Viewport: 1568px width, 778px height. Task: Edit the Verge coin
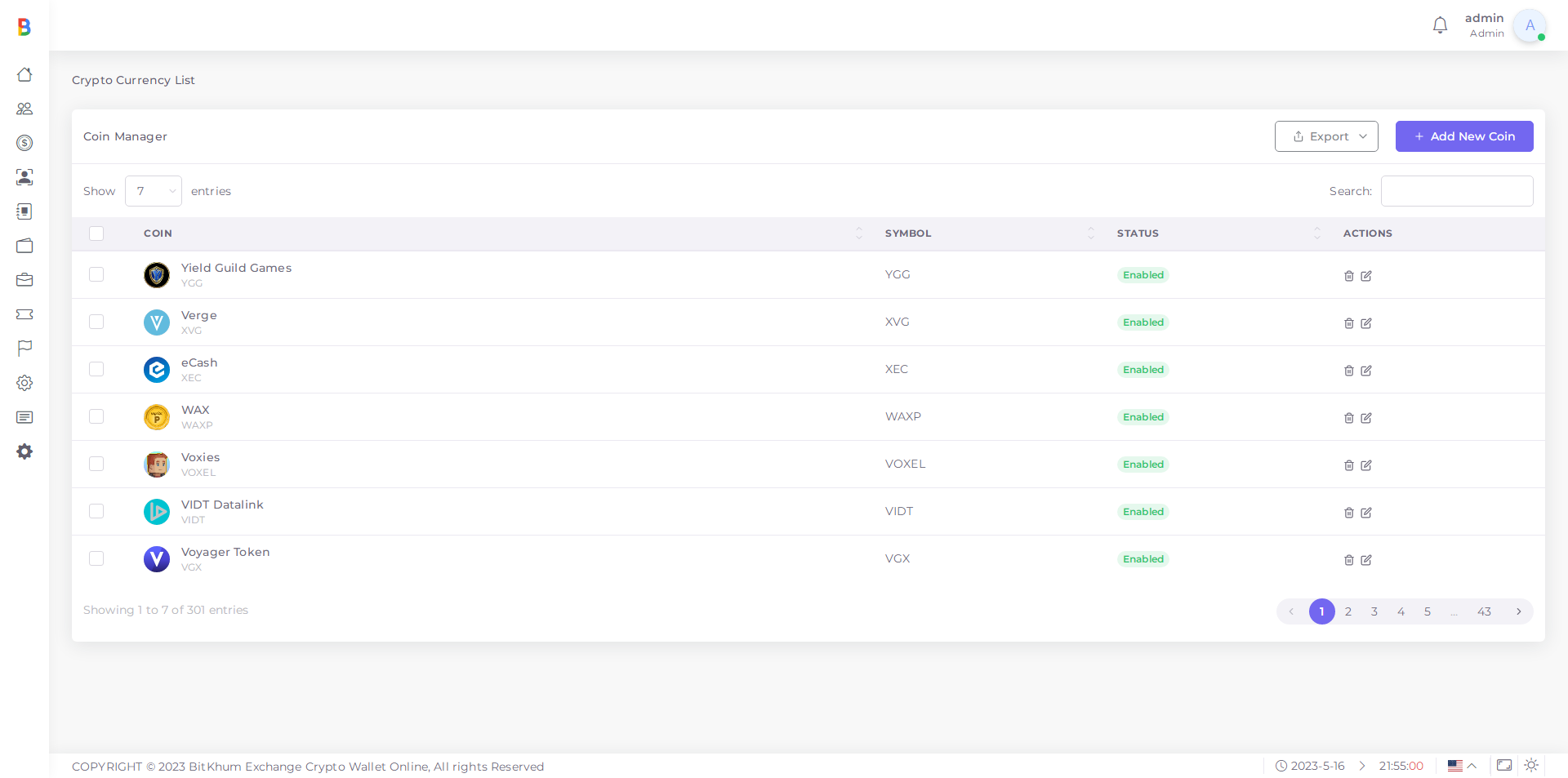coord(1366,323)
